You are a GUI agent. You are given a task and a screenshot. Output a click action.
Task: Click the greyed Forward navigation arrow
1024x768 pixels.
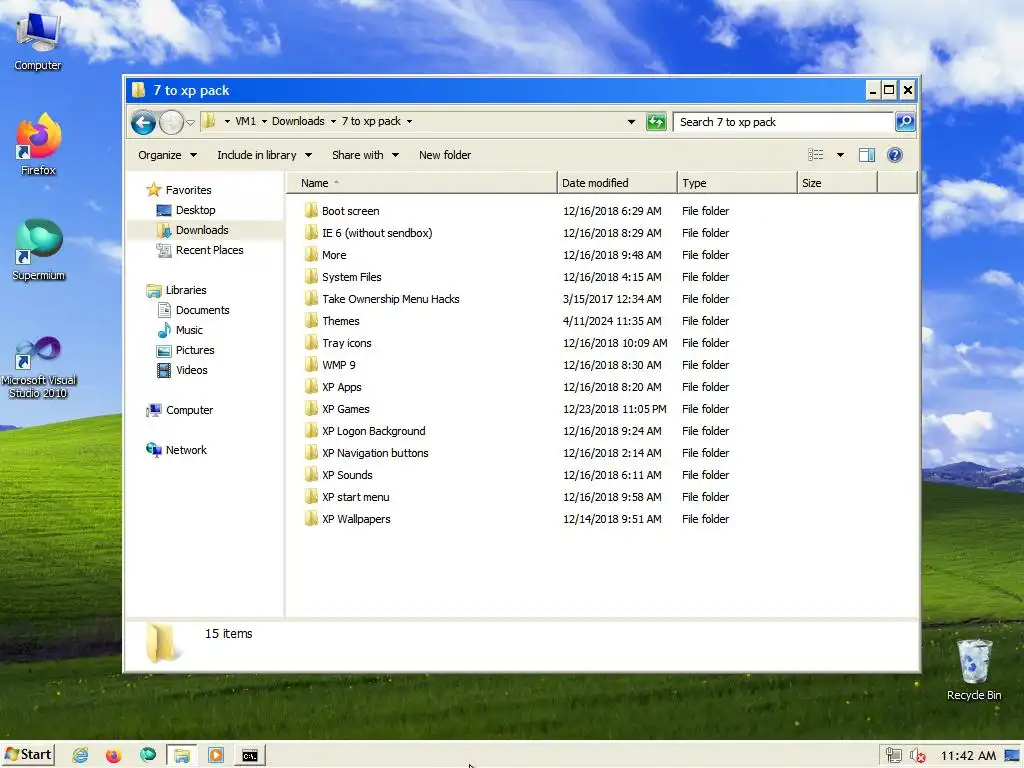coord(171,122)
